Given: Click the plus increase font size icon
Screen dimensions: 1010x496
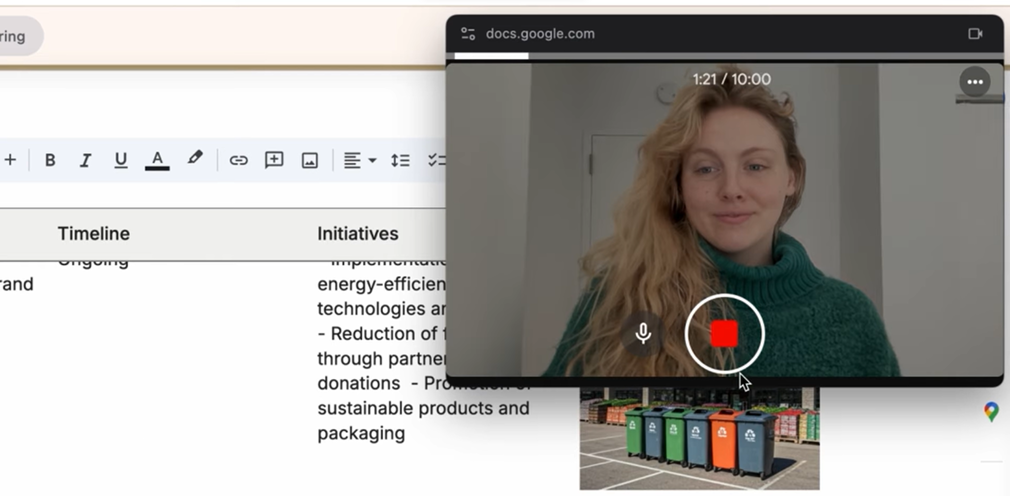Looking at the screenshot, I should tap(11, 160).
